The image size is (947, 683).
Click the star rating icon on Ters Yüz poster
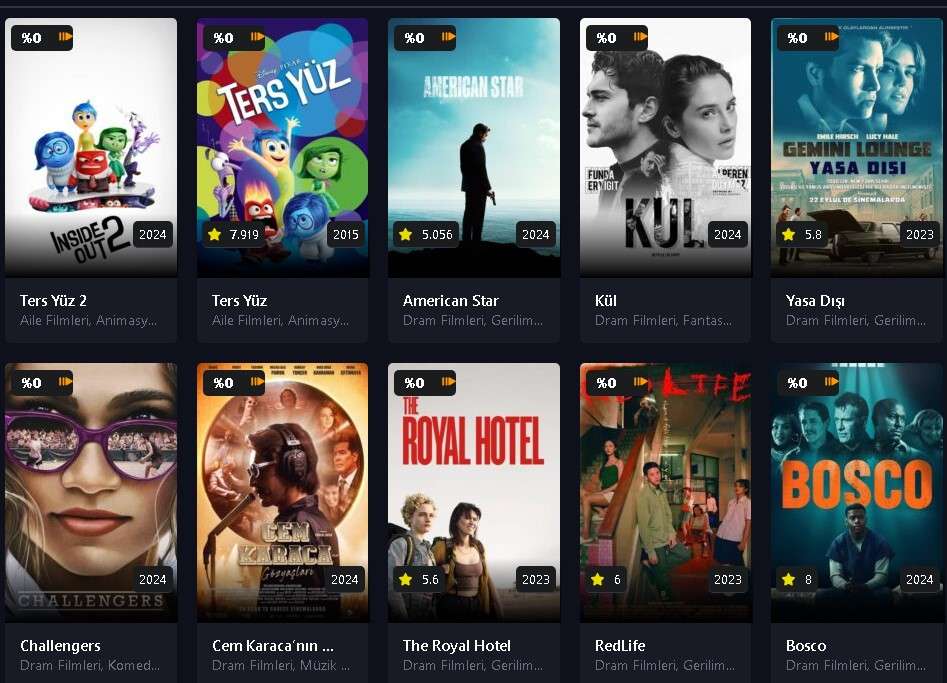[214, 234]
